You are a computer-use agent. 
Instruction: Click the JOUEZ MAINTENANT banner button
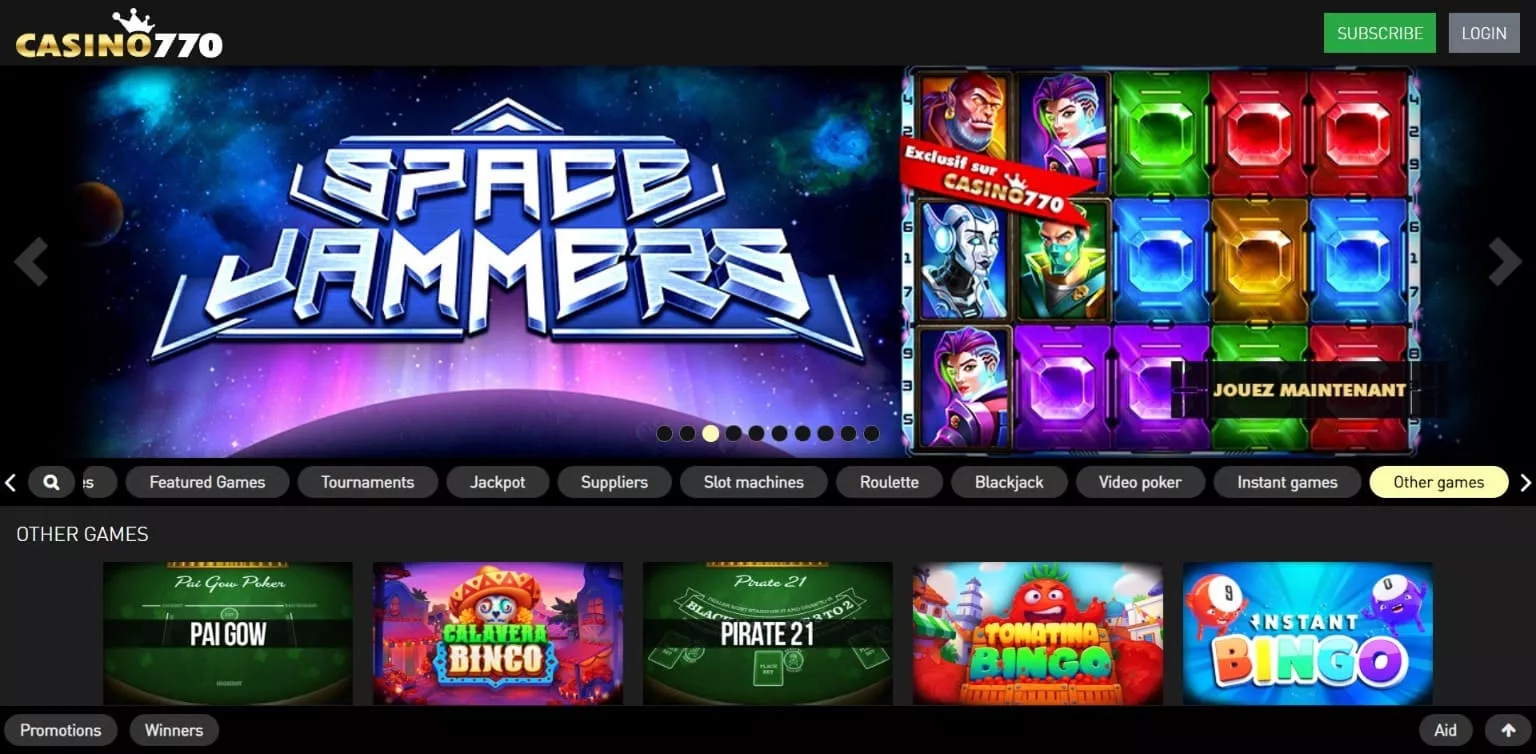click(1309, 390)
